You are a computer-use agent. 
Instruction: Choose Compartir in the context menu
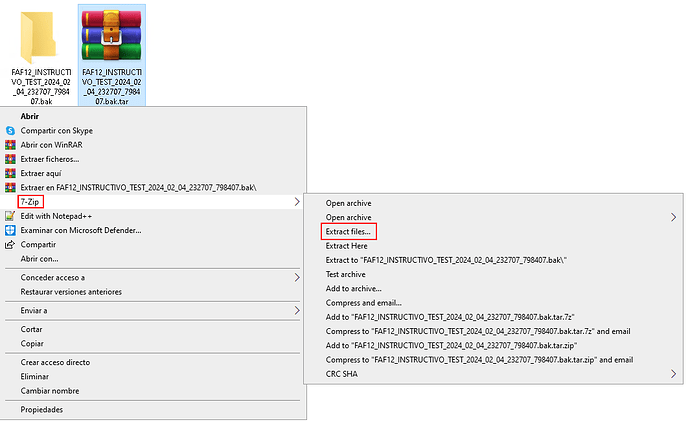[38, 245]
